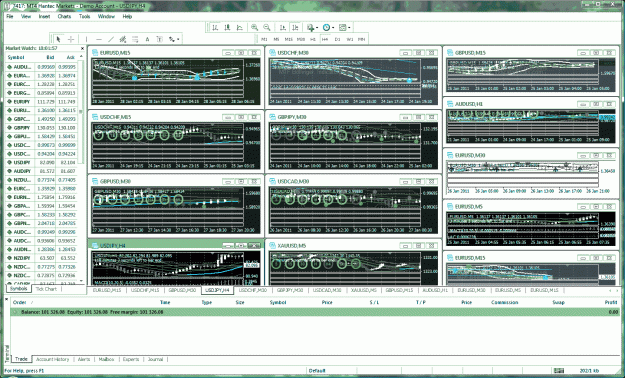Set timeframe to M1
This screenshot has height=378, width=625.
[x=264, y=39]
